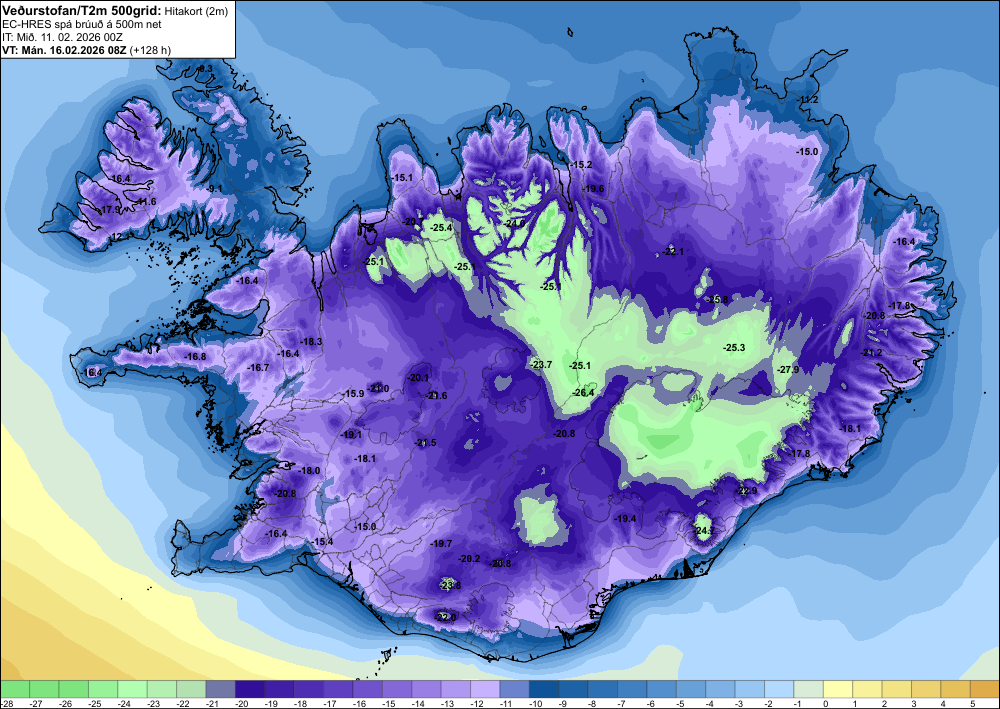
Task: Click the -26.4 temperature label on the map
Action: click(583, 393)
